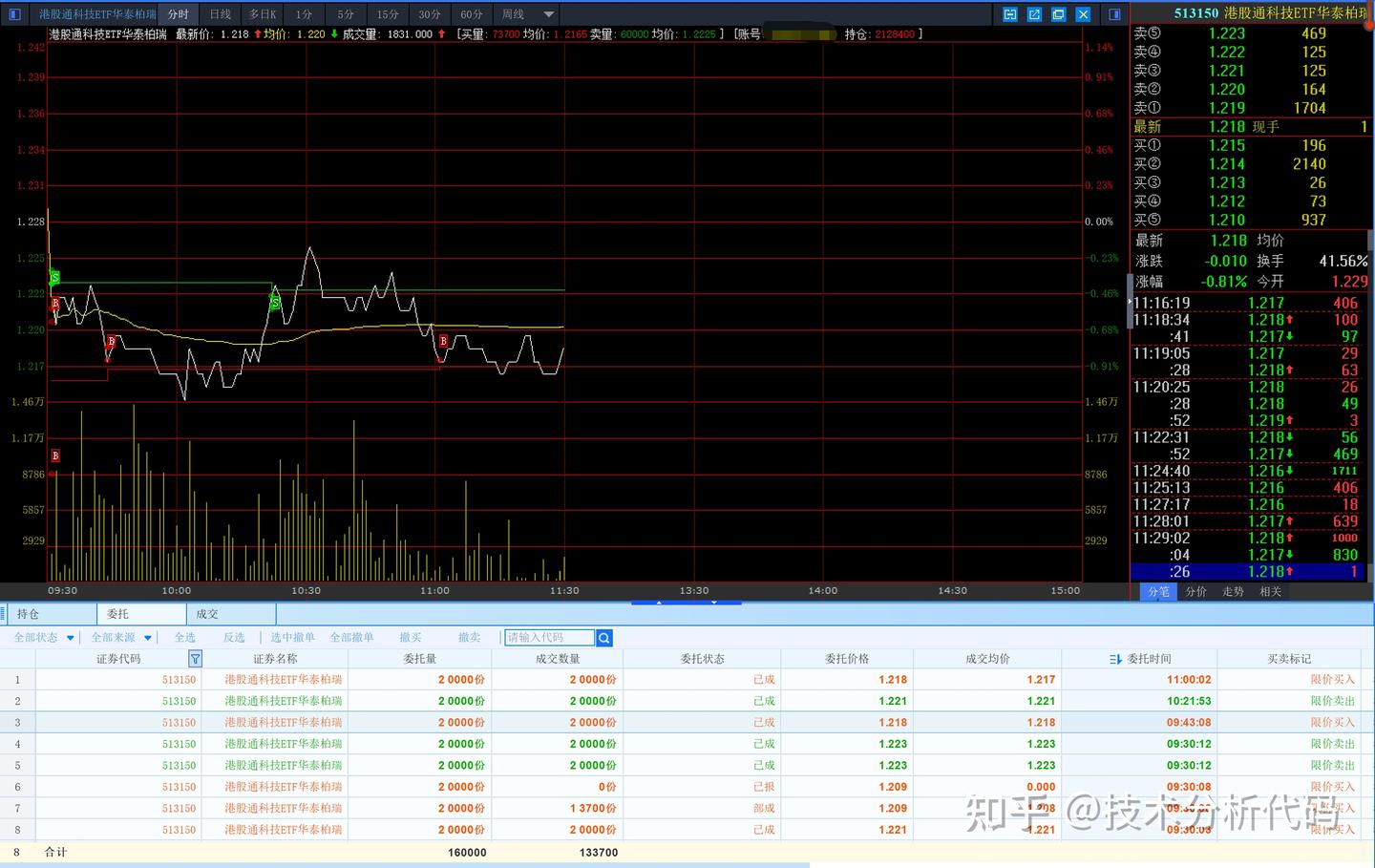Open the period dropdown arrow after 周线
Screen dimensions: 1375x868
coord(548,14)
